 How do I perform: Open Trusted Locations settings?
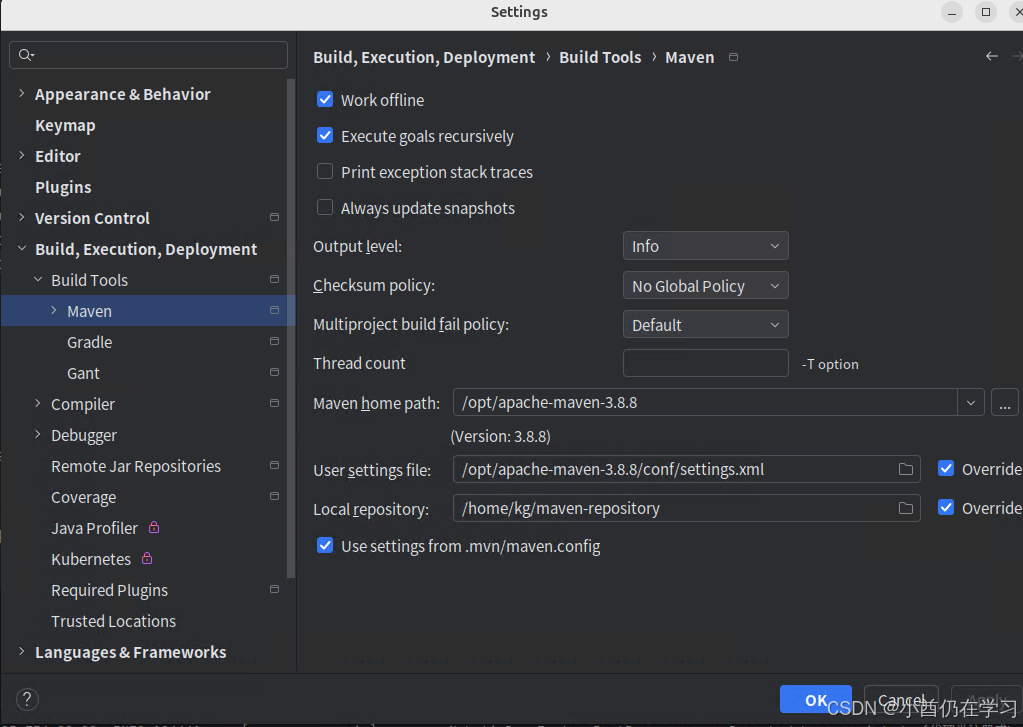click(x=114, y=621)
